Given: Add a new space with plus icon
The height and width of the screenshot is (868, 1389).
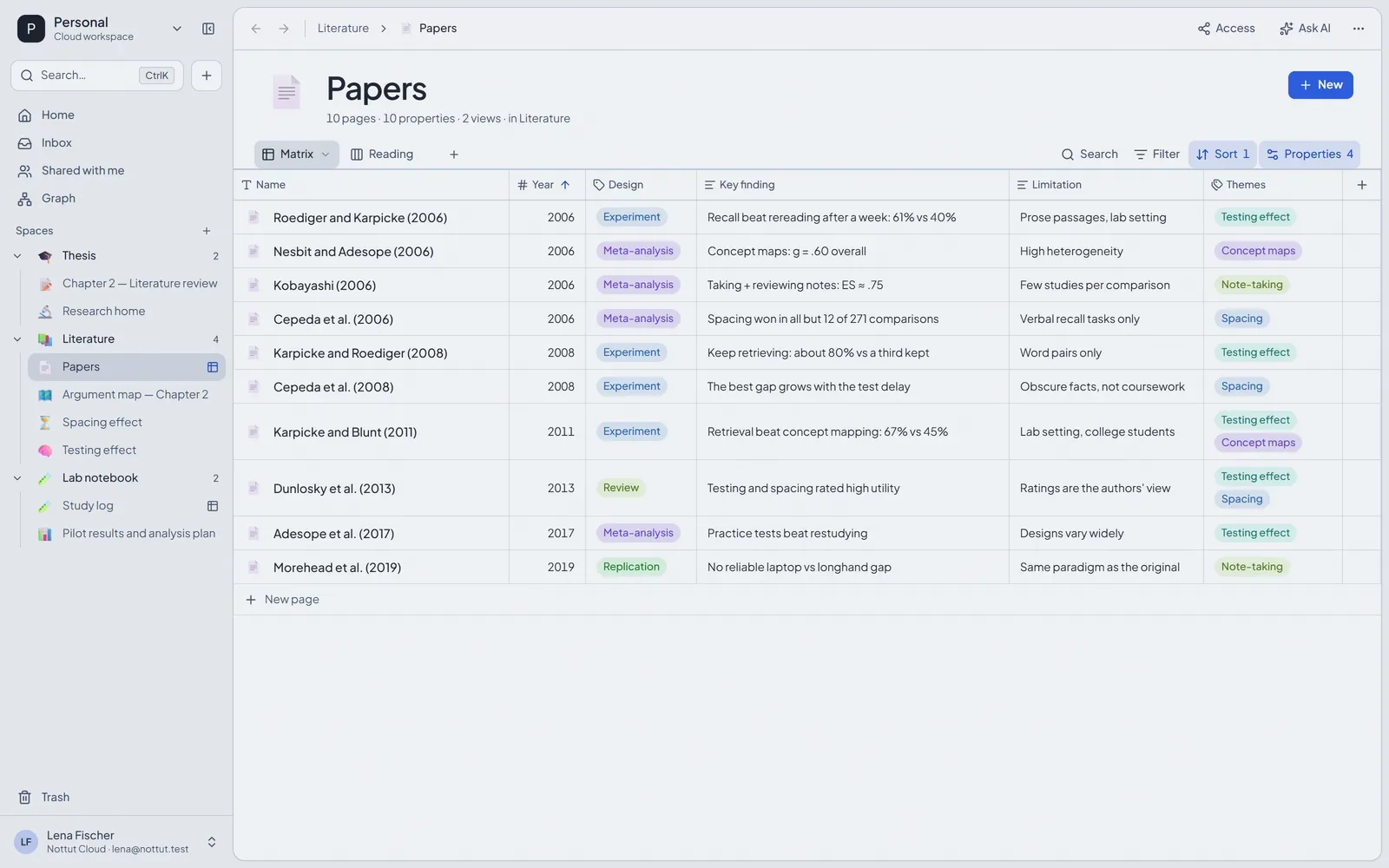Looking at the screenshot, I should tap(207, 231).
